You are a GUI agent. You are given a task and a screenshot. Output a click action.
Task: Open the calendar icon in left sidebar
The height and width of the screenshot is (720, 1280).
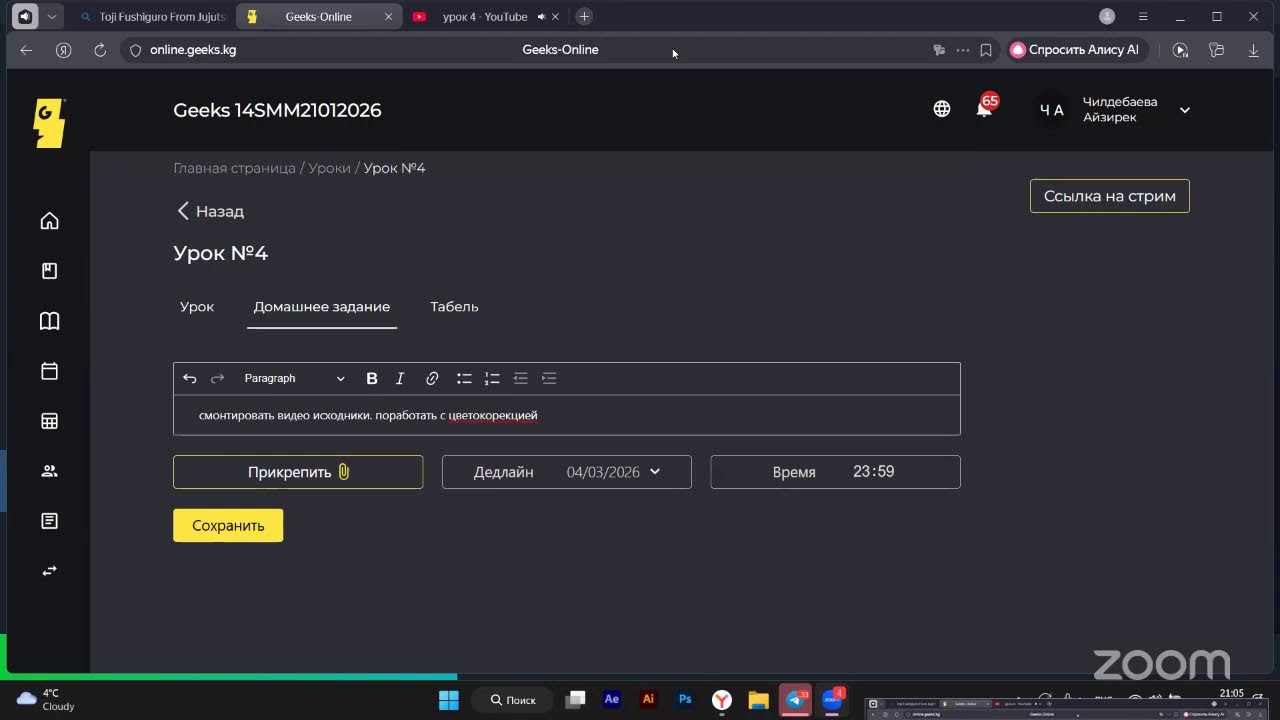[x=49, y=371]
